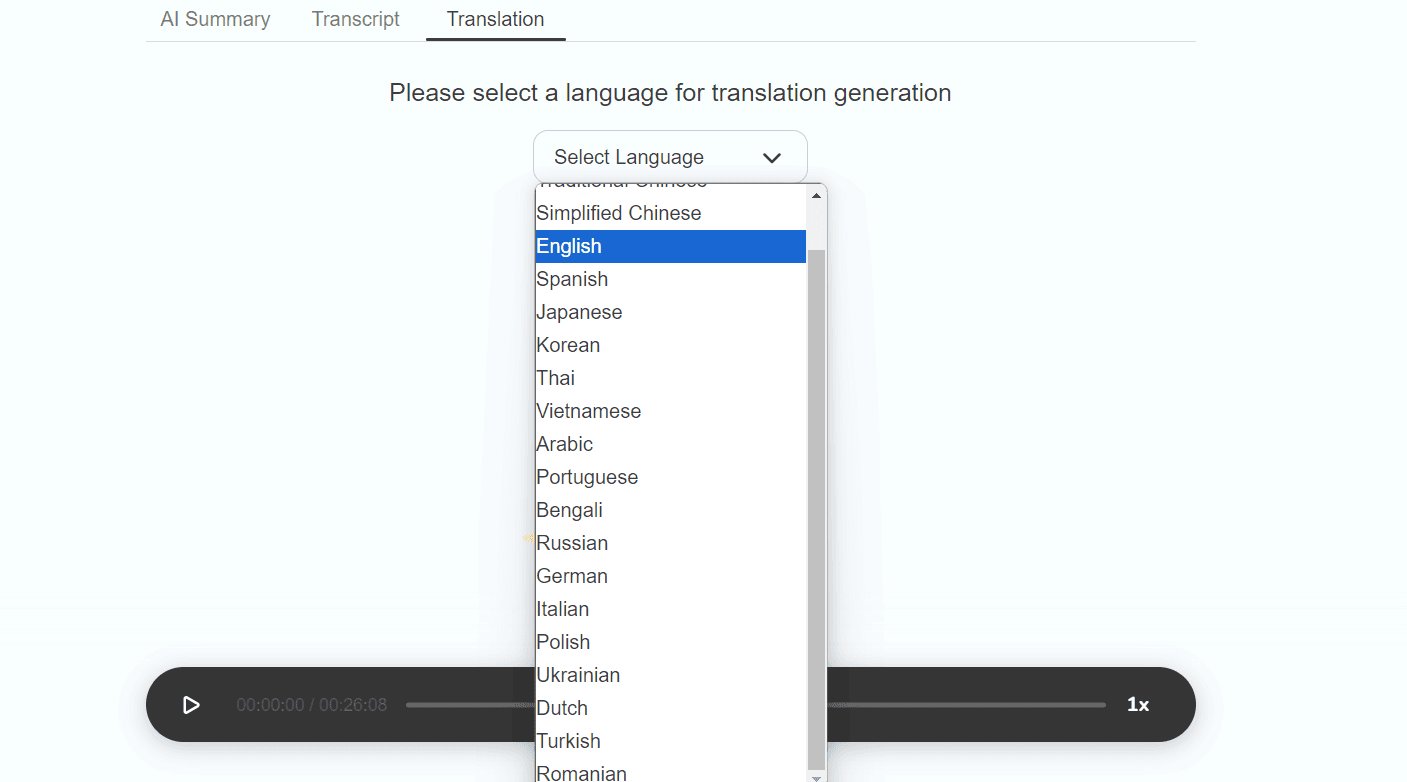Viewport: 1407px width, 782px height.
Task: Select English in the language list
Action: tap(569, 246)
